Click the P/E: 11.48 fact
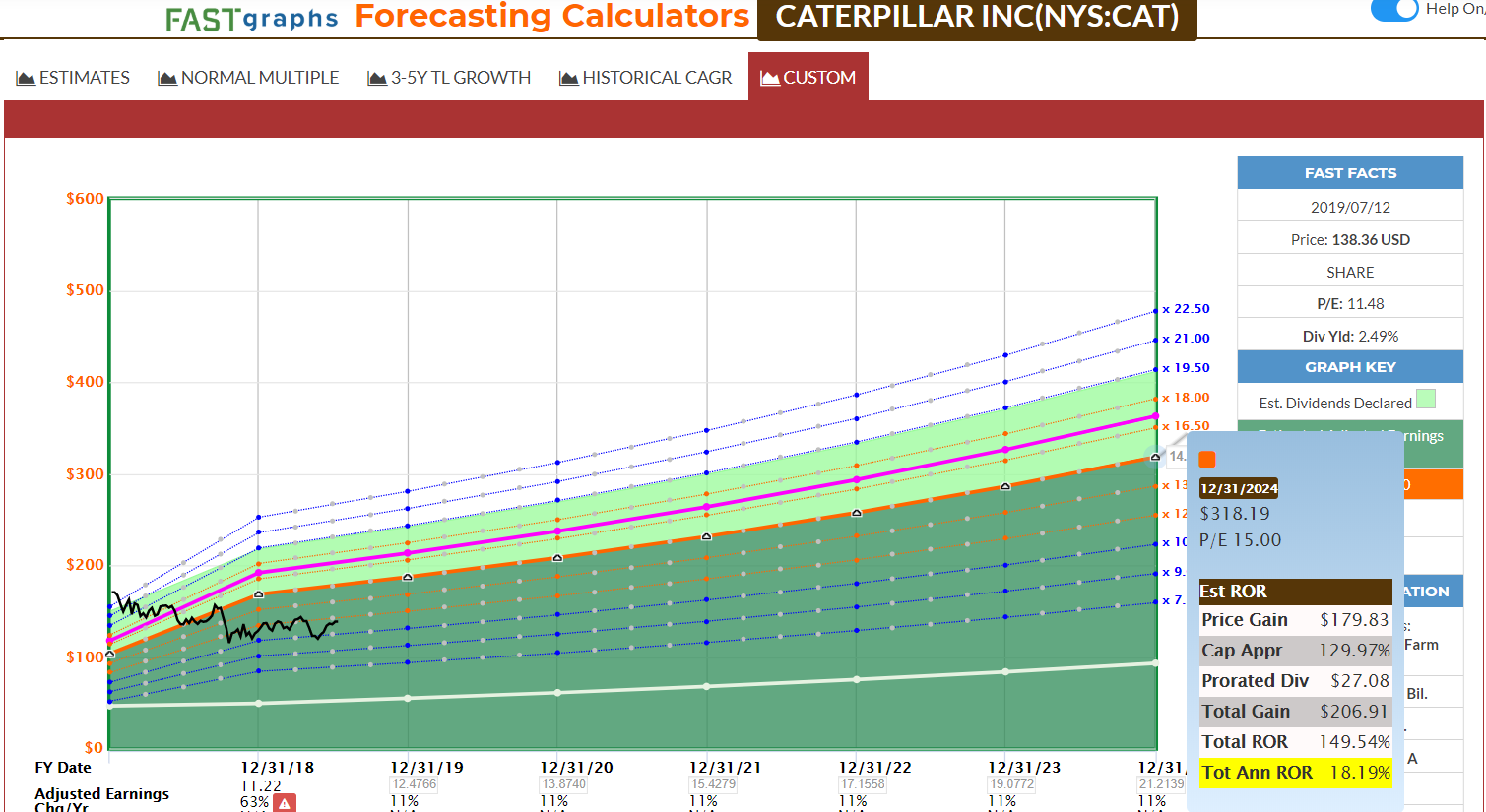This screenshot has width=1486, height=812. tap(1350, 304)
